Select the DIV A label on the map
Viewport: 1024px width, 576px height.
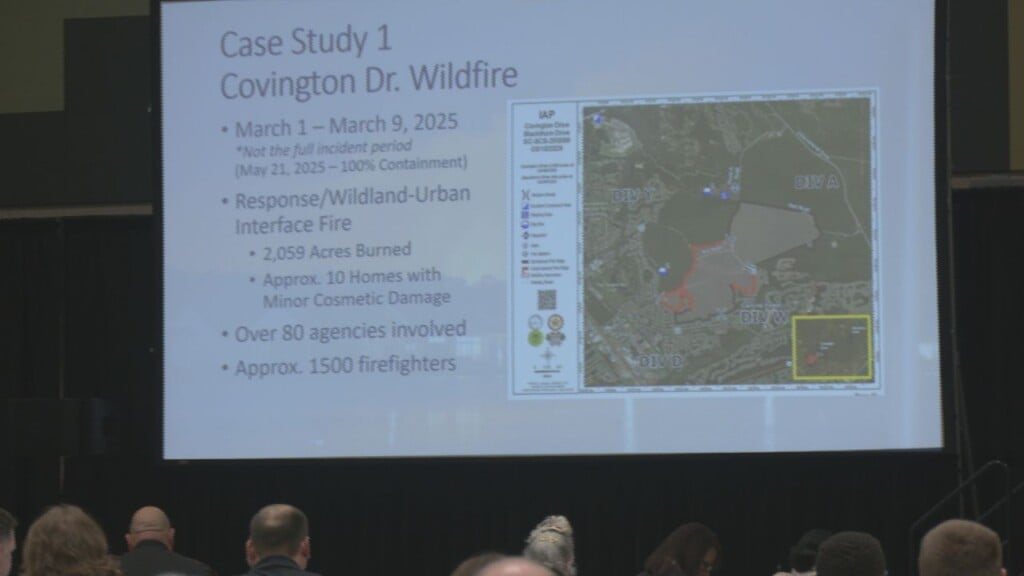tap(815, 182)
